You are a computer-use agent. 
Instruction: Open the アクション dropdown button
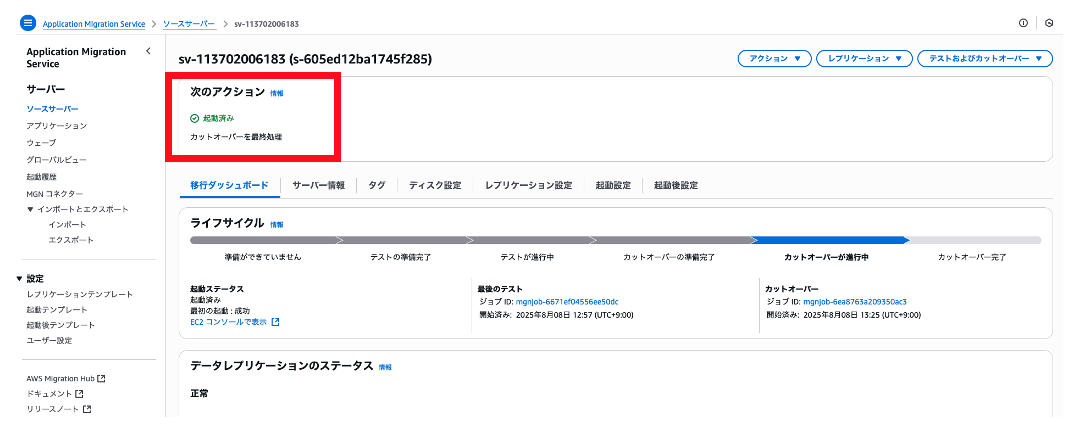click(x=774, y=59)
